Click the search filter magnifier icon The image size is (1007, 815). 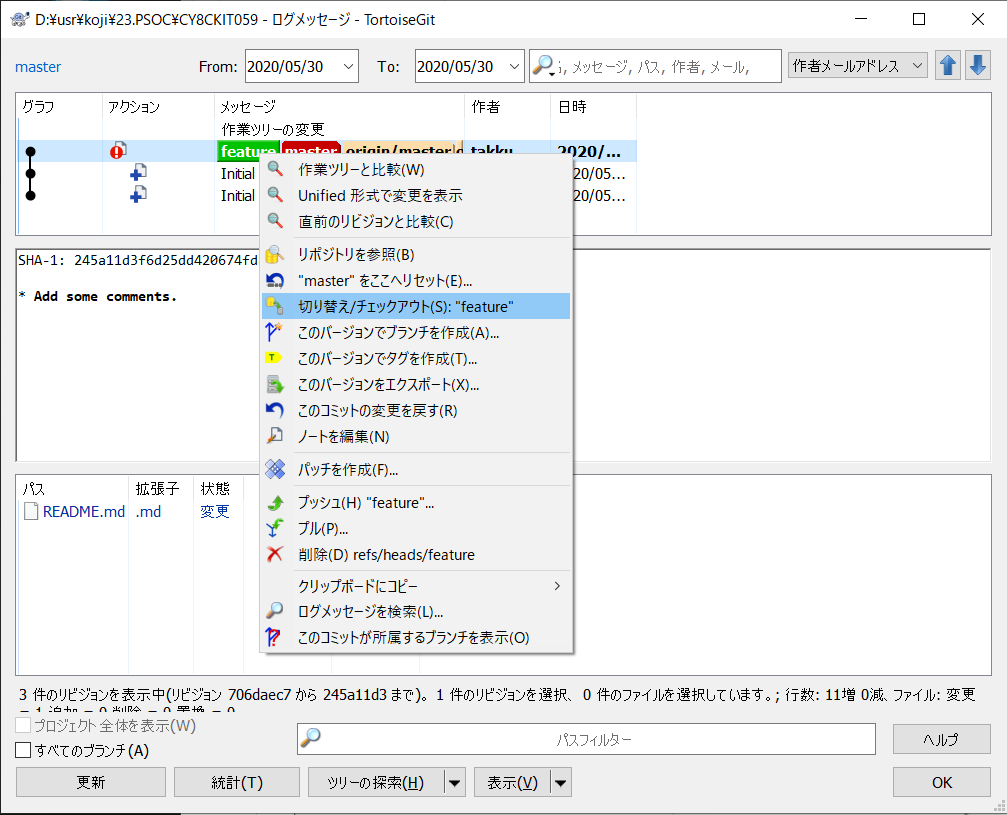(x=542, y=66)
